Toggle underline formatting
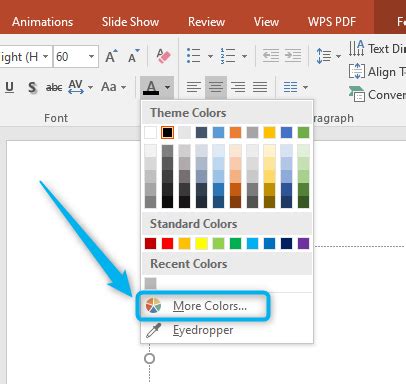 (10, 87)
